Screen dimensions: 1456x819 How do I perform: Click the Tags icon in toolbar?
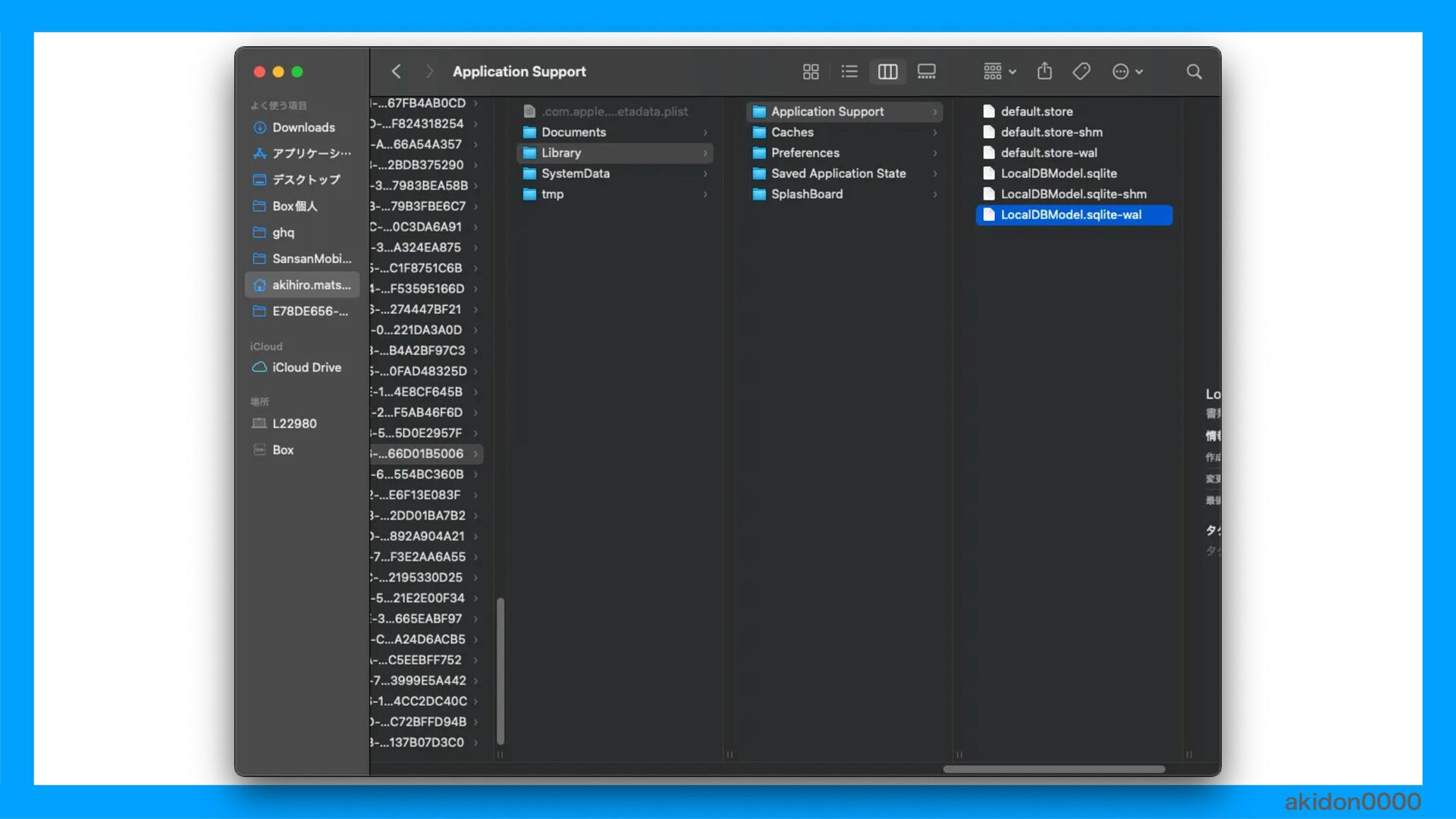1081,71
